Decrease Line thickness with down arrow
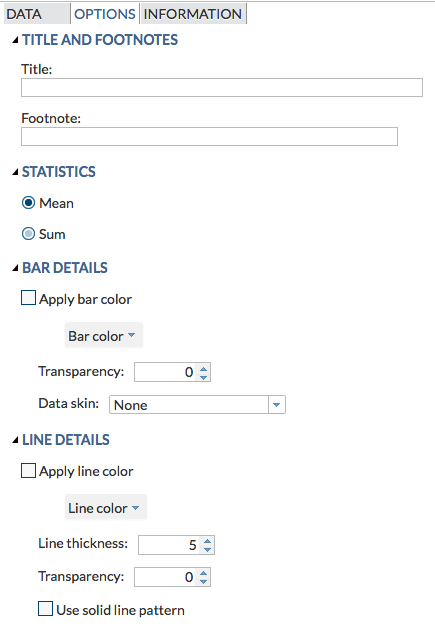 pos(207,550)
